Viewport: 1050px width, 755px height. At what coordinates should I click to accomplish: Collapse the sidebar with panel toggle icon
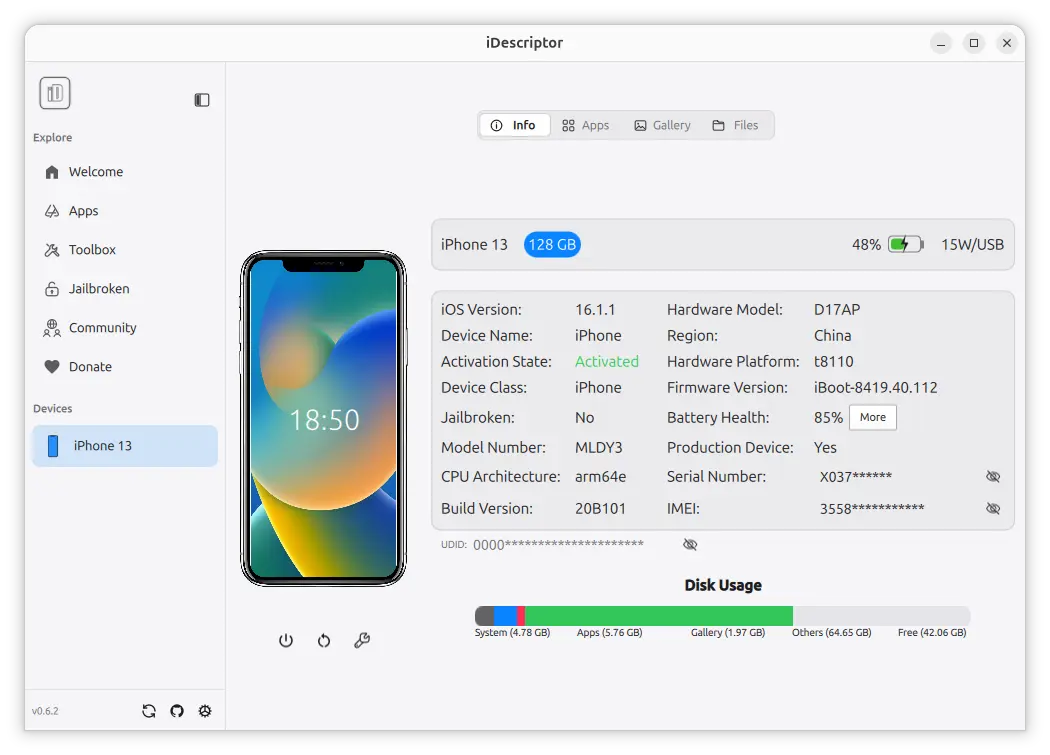(202, 100)
